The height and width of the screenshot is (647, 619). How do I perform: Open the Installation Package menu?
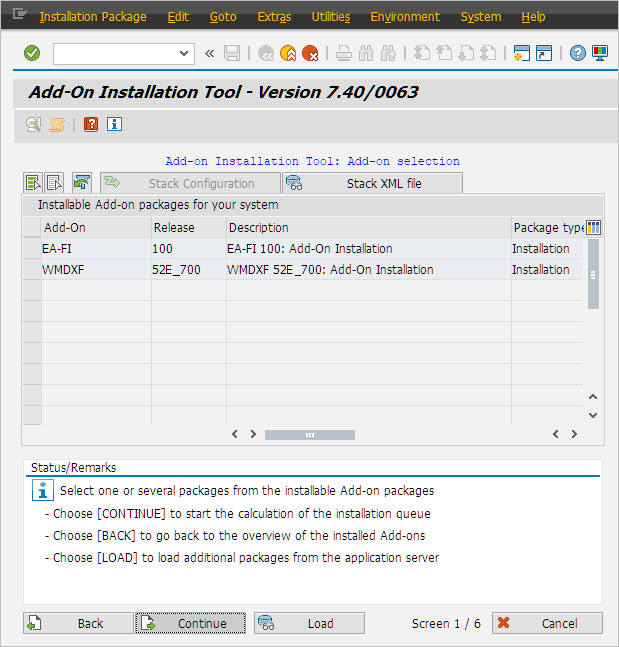(93, 17)
